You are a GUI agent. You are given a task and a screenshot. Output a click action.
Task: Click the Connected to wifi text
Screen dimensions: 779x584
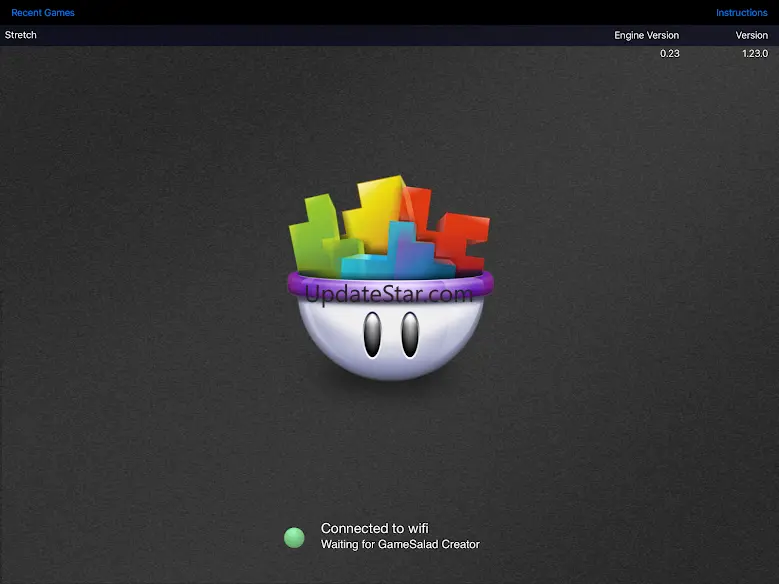click(366, 528)
